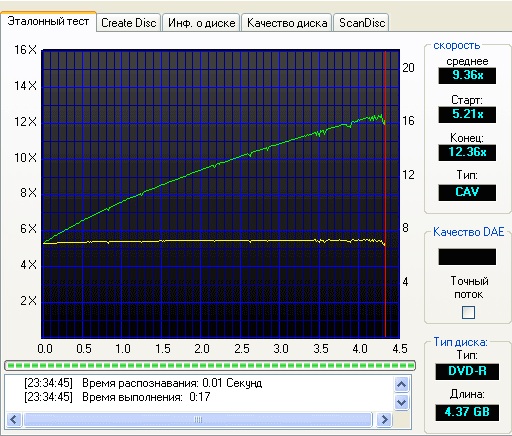Open the Инф. о диске tab
This screenshot has height=436, width=512.
point(201,23)
